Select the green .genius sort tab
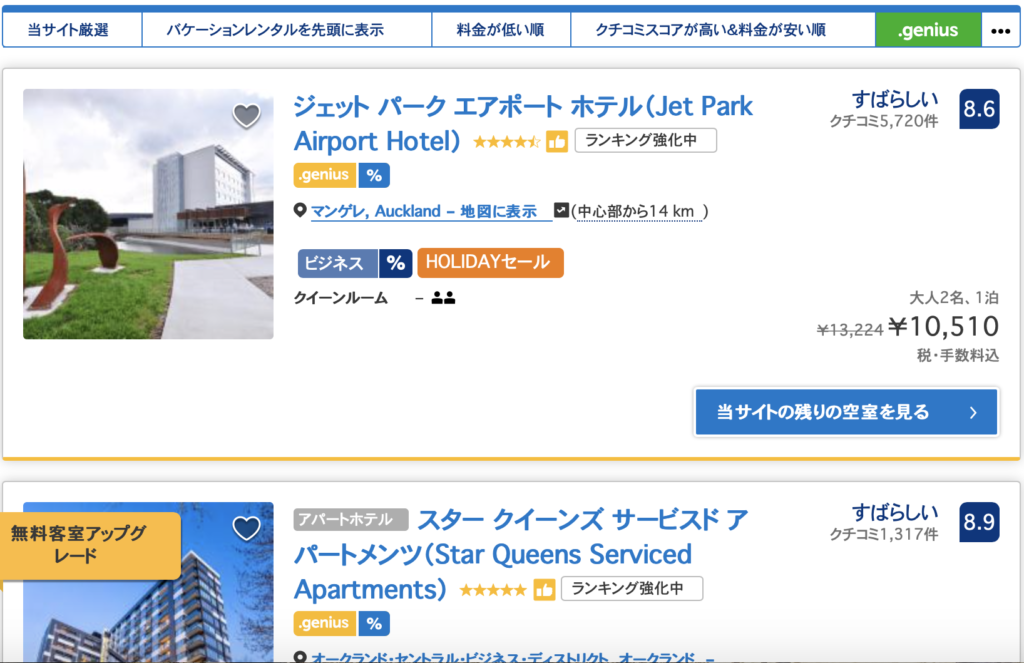 coord(927,30)
